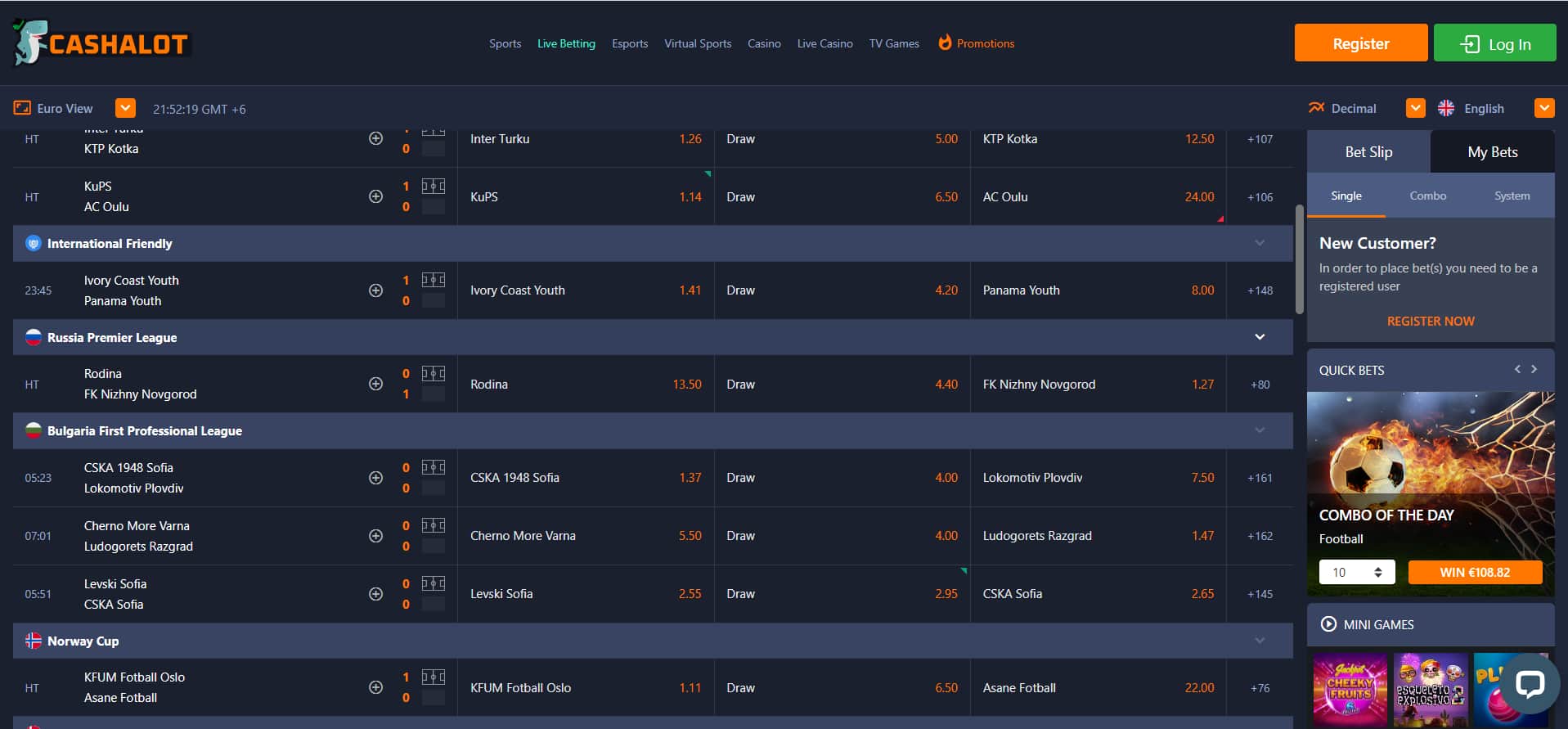The width and height of the screenshot is (1568, 729).
Task: Collapse the Norway Cup section
Action: coord(1260,641)
